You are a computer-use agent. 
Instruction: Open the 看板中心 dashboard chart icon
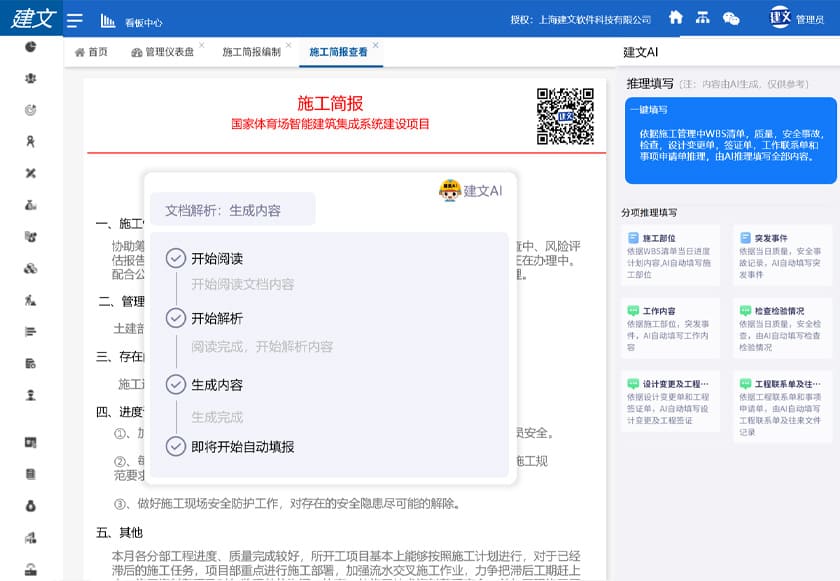click(x=108, y=21)
